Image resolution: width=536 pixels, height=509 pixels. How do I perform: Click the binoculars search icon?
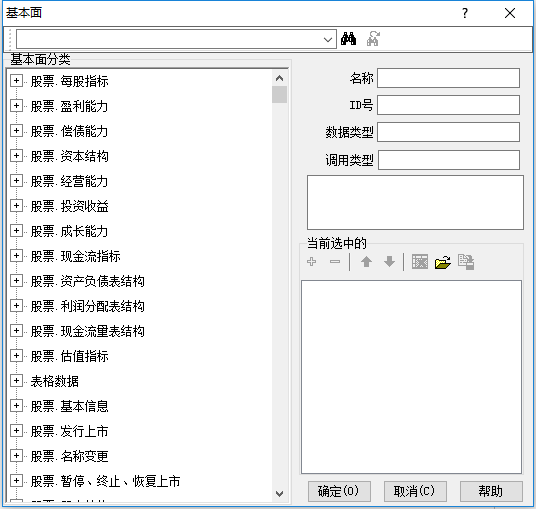pyautogui.click(x=348, y=39)
